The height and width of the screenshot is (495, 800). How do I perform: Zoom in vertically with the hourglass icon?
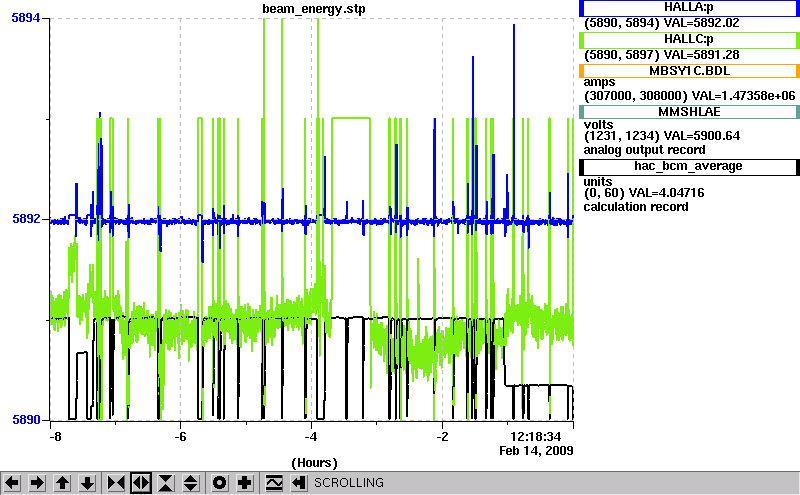pyautogui.click(x=166, y=483)
